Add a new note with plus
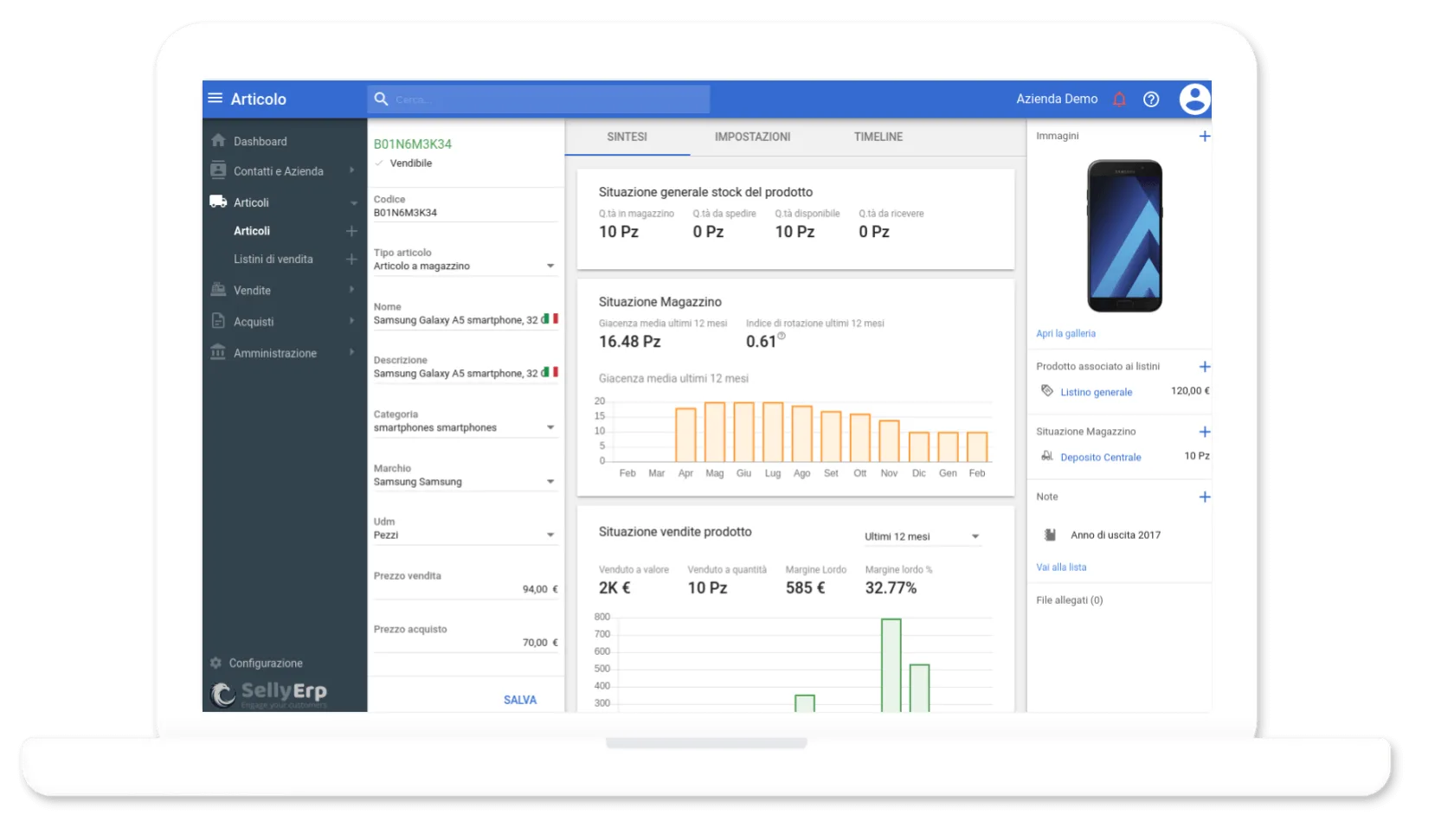 point(1204,497)
